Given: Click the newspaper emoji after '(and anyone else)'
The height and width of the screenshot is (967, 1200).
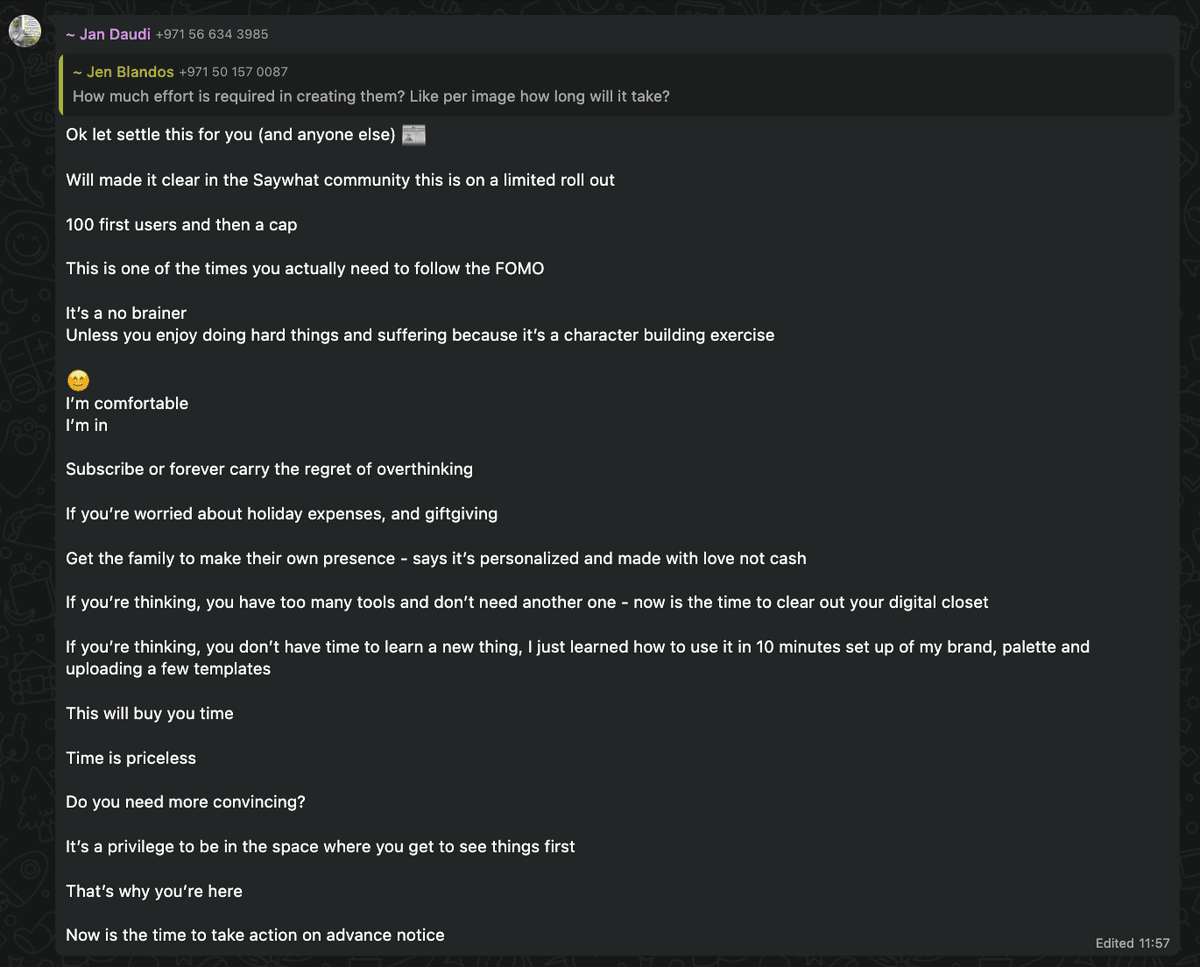Looking at the screenshot, I should coord(414,135).
